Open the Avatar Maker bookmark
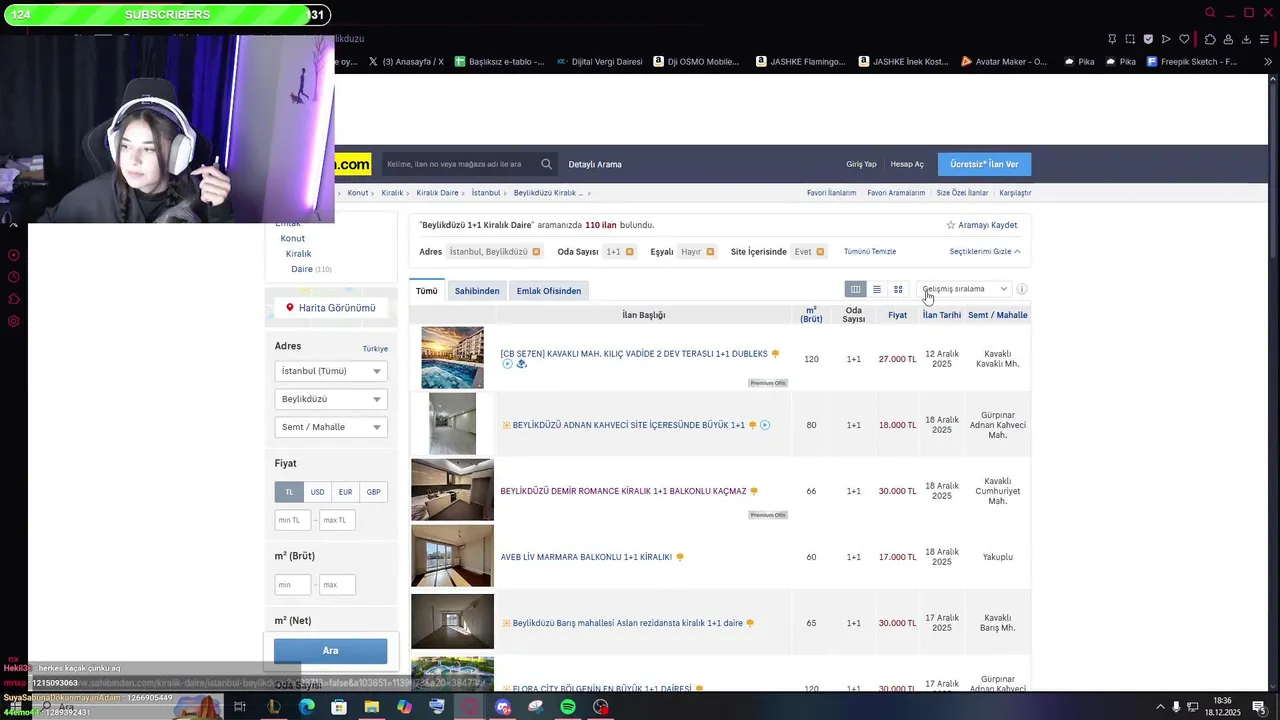Image resolution: width=1280 pixels, height=720 pixels. click(x=1004, y=61)
